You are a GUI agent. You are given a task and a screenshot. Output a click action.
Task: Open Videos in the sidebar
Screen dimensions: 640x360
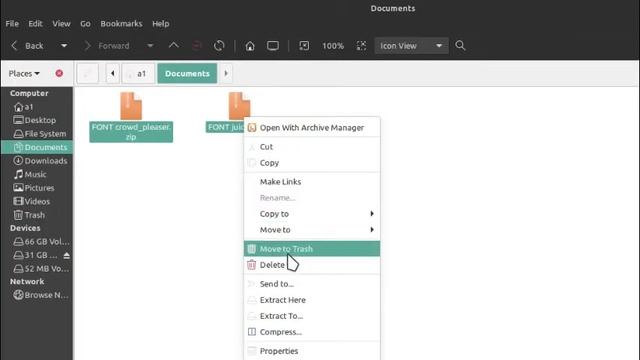point(37,201)
